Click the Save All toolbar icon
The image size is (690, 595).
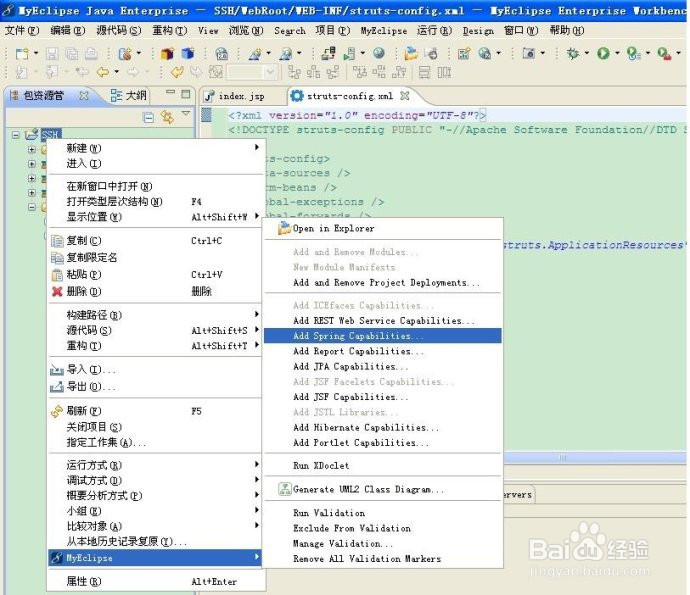point(71,54)
